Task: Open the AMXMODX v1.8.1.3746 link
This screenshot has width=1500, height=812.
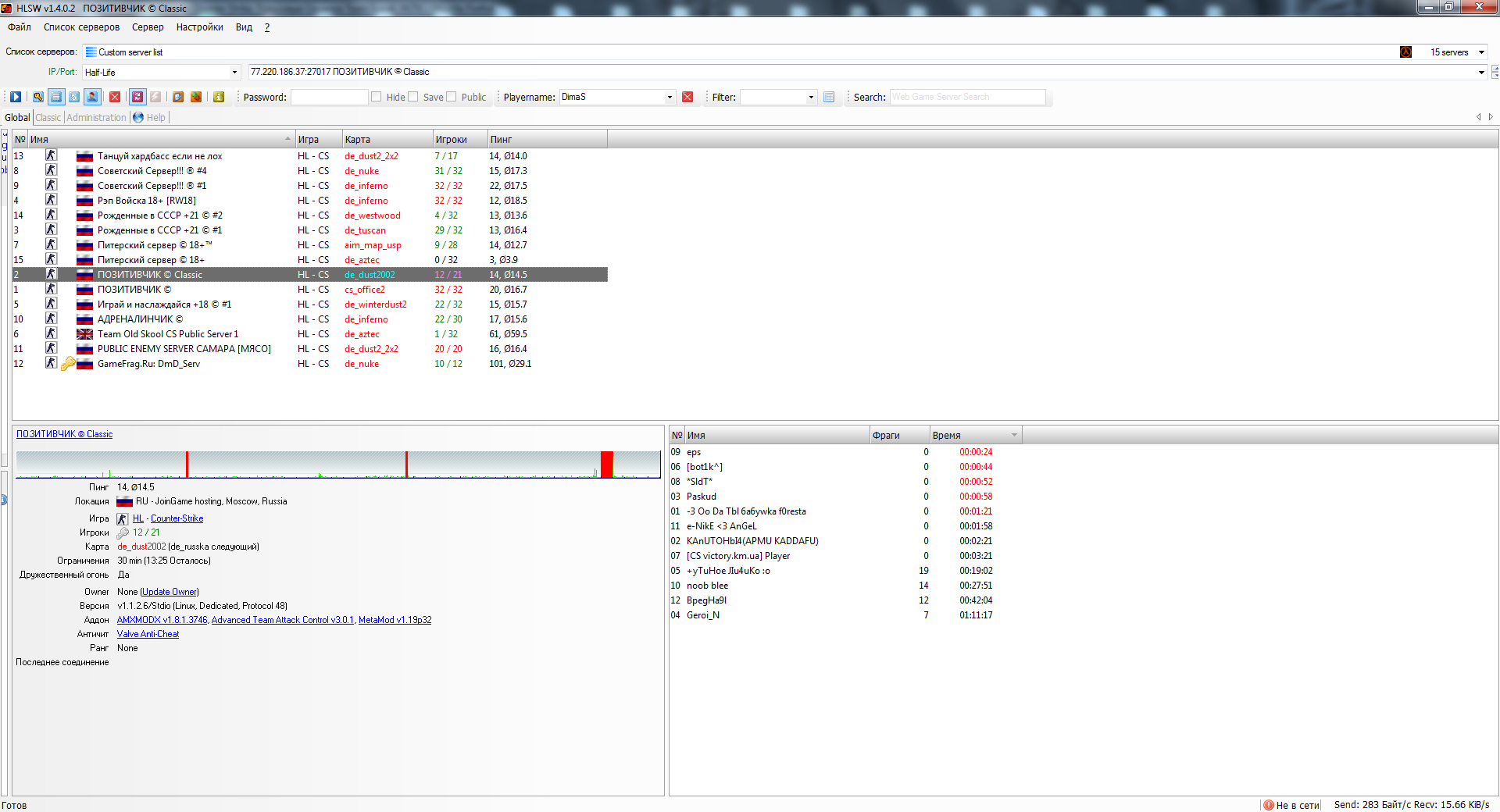Action: [x=162, y=620]
